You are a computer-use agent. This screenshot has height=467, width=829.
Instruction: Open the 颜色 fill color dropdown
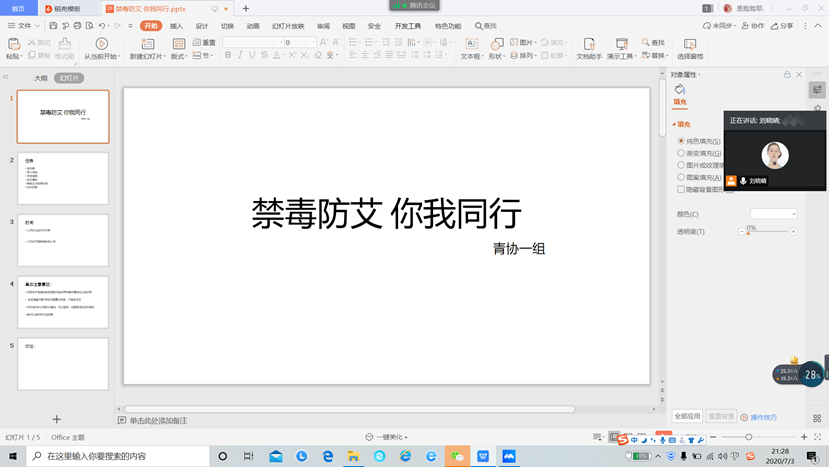(x=774, y=214)
